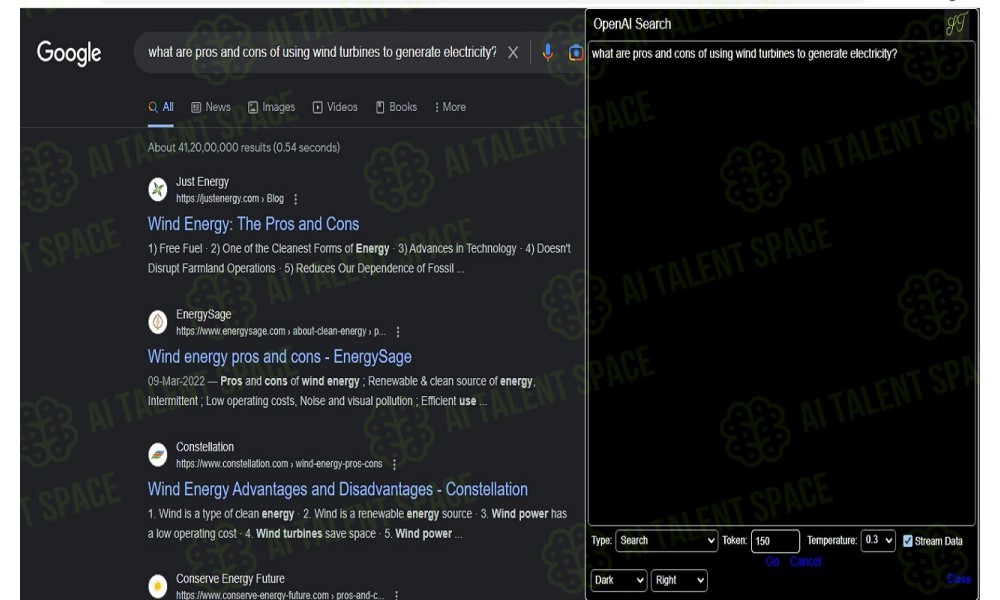Switch to the Videos tab

coord(335,107)
